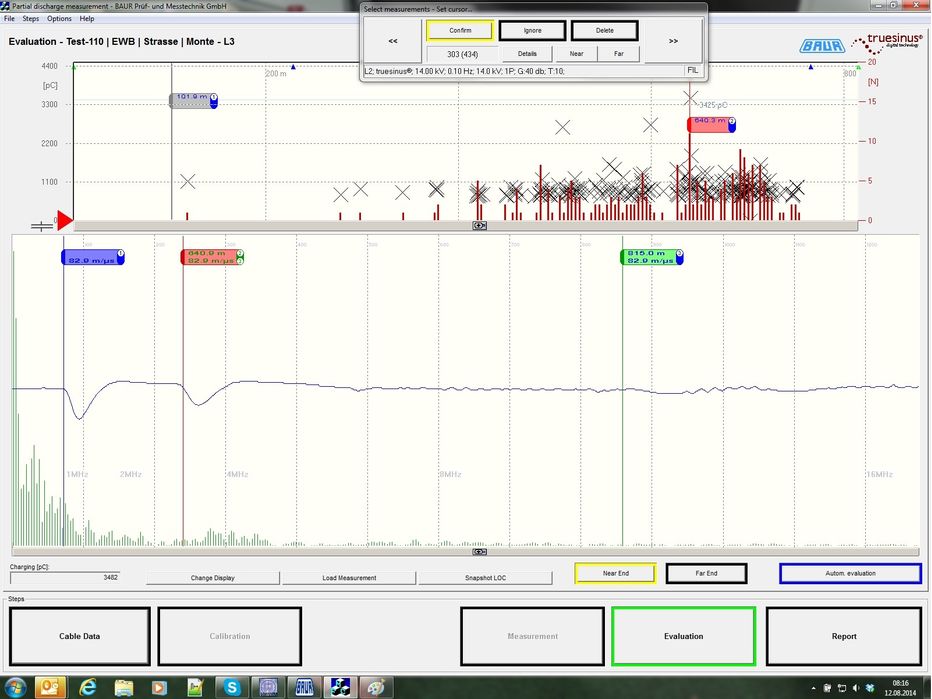Open Internet Explorer from the taskbar
Image resolution: width=932 pixels, height=699 pixels.
[87, 687]
